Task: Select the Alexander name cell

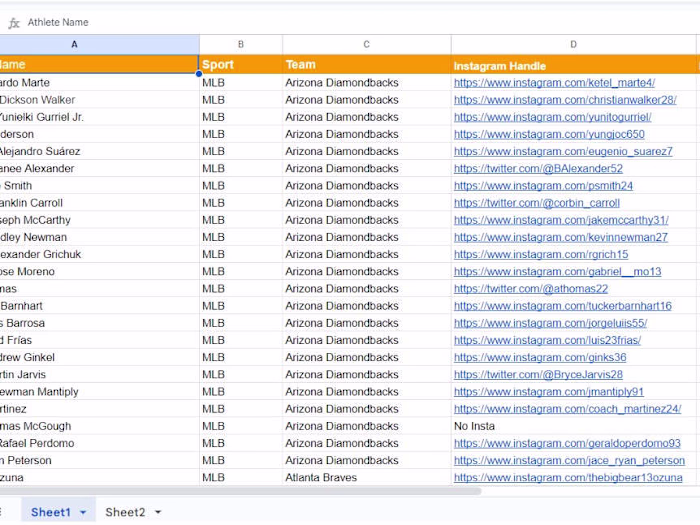Action: 99,169
